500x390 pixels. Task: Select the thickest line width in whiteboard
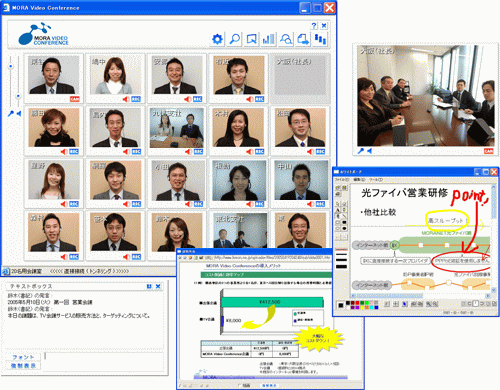(x=341, y=266)
